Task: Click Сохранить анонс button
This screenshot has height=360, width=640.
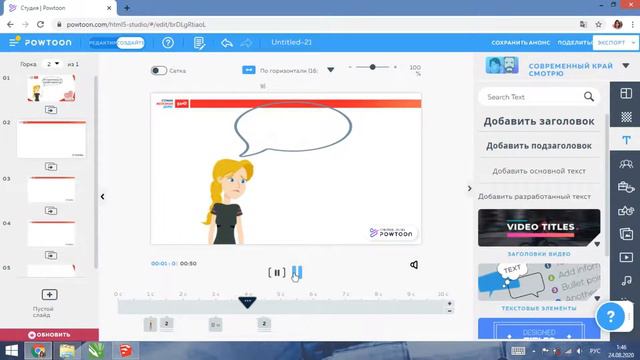Action: tap(520, 42)
